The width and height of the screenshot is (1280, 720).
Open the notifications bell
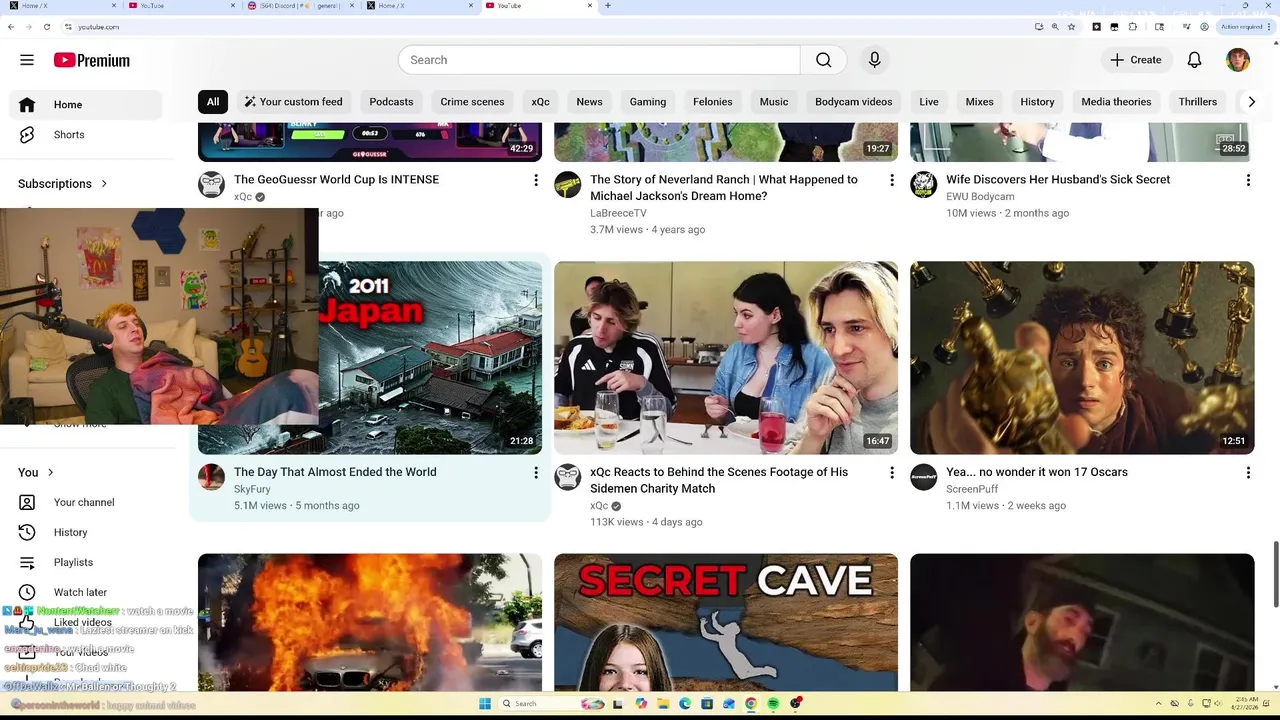point(1194,60)
